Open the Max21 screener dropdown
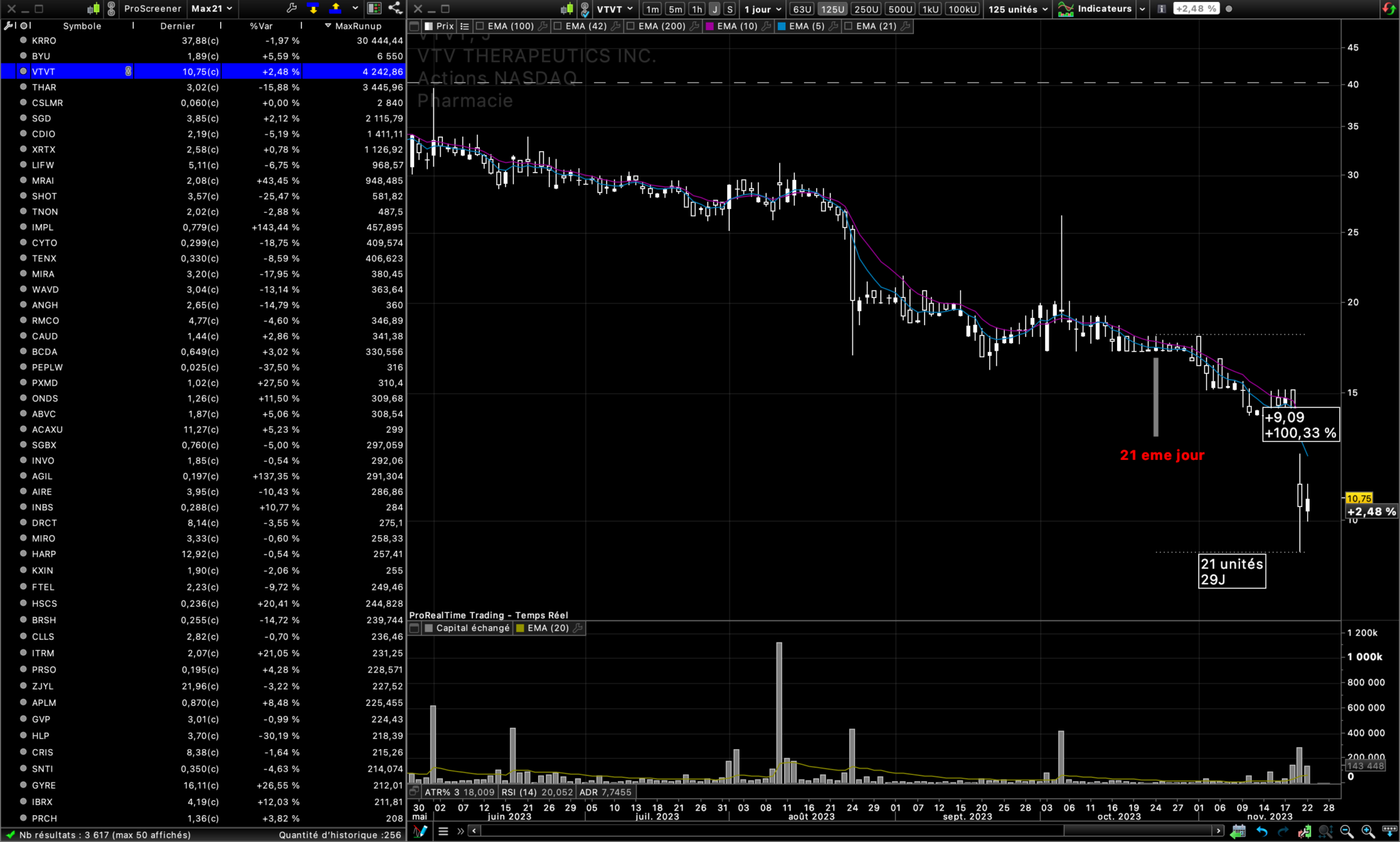 [211, 9]
